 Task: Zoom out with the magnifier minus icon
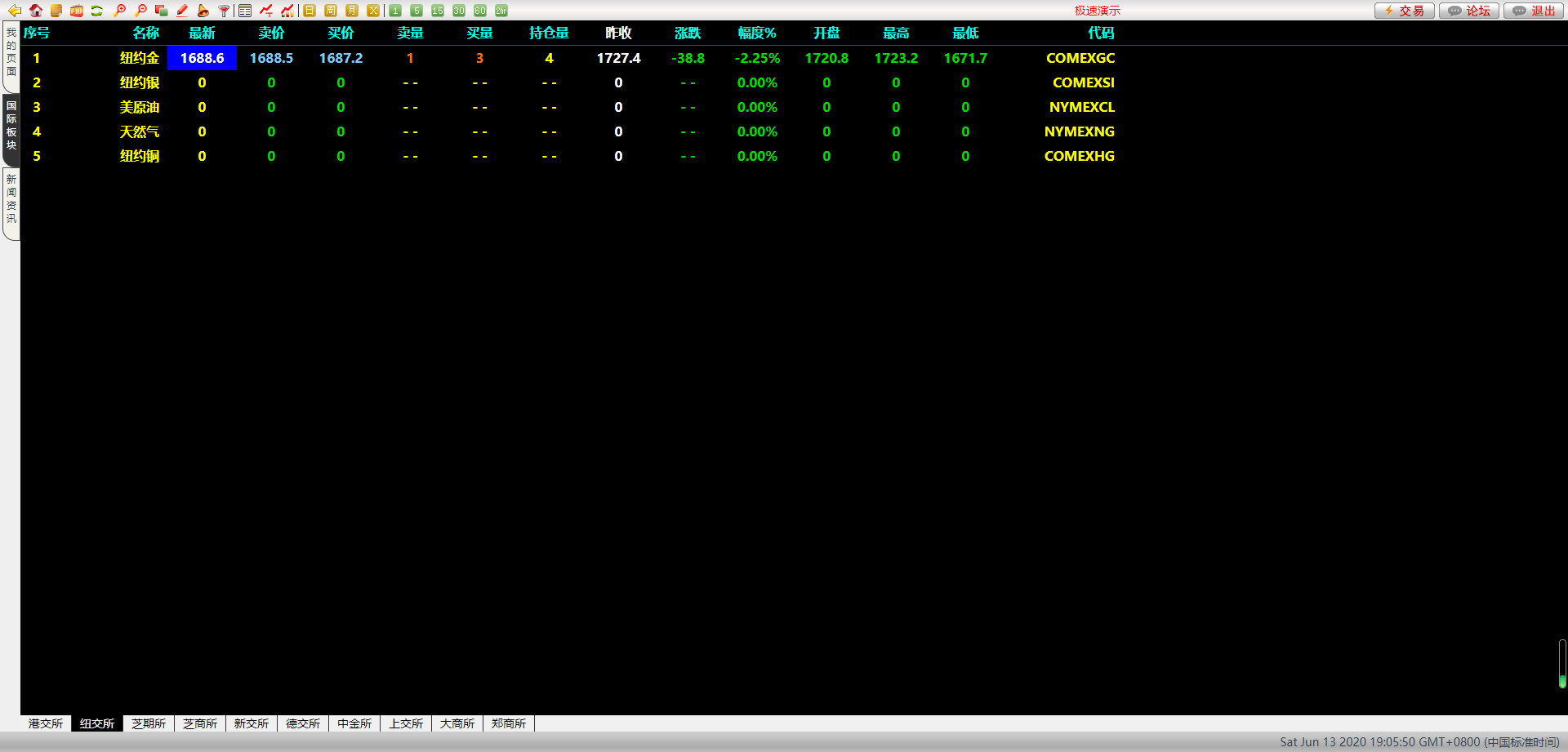140,11
